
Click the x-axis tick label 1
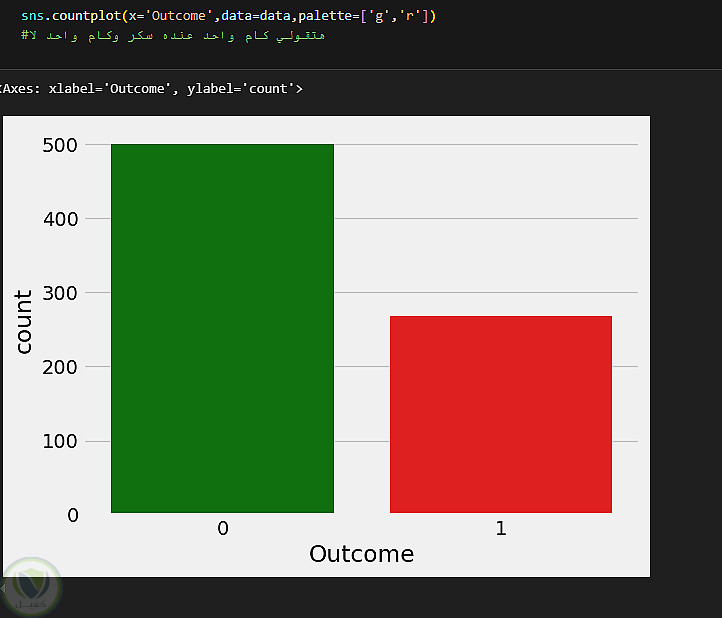[x=500, y=528]
